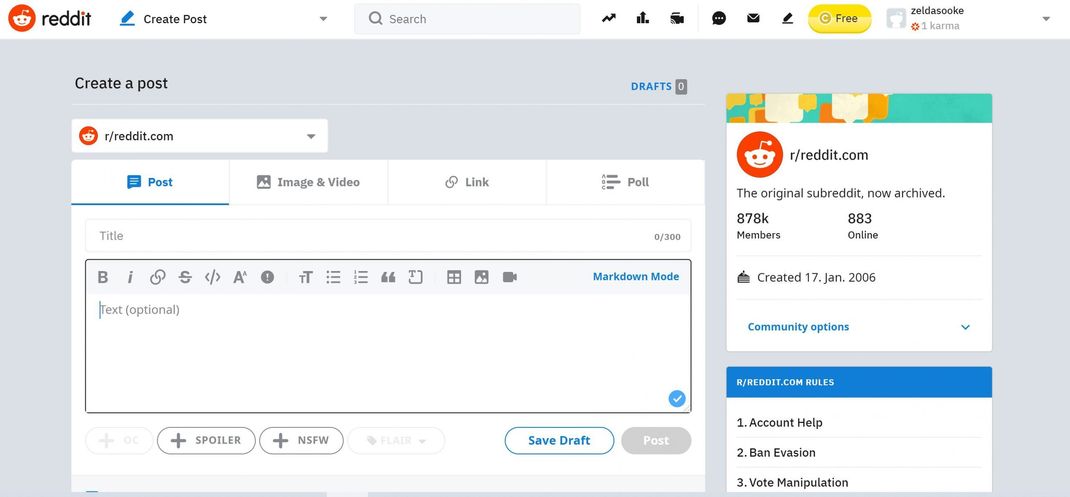This screenshot has height=497, width=1070.
Task: Select the Post tab
Action: tap(150, 182)
